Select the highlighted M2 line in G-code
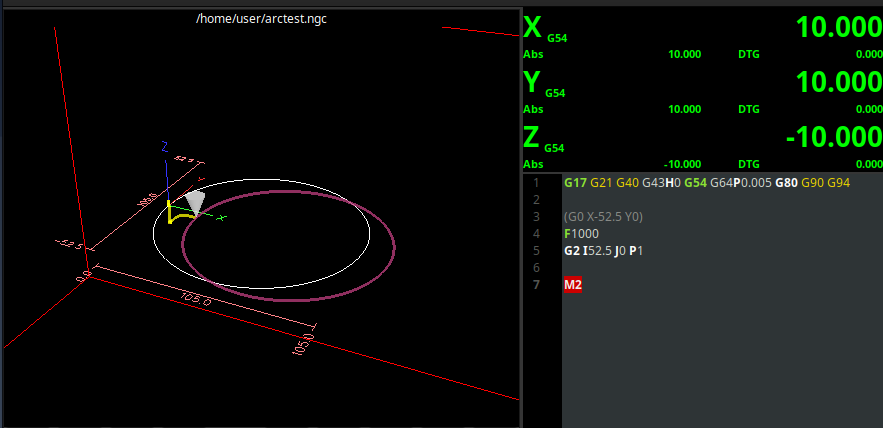 pos(573,285)
